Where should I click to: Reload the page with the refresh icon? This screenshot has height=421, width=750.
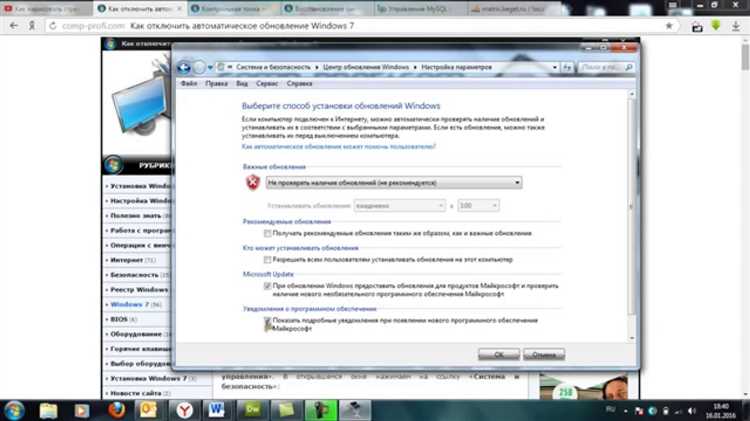pyautogui.click(x=53, y=26)
